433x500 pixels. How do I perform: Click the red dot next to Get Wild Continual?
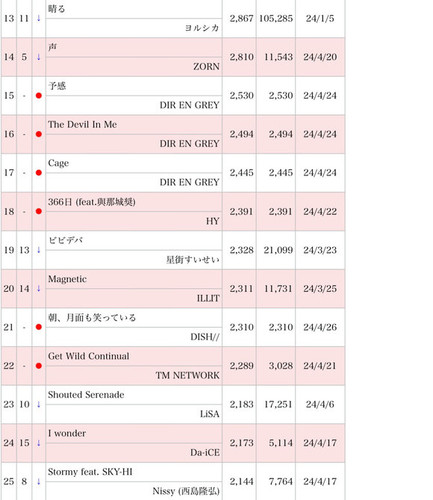pyautogui.click(x=39, y=366)
